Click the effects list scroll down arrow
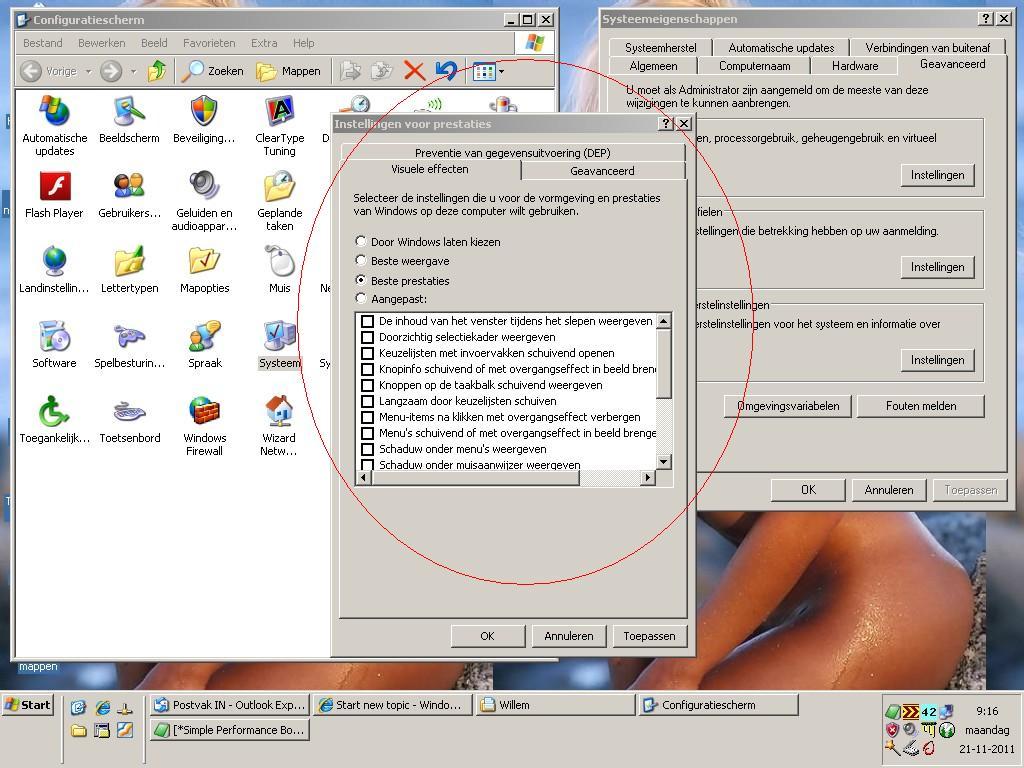The height and width of the screenshot is (768, 1024). click(x=663, y=461)
